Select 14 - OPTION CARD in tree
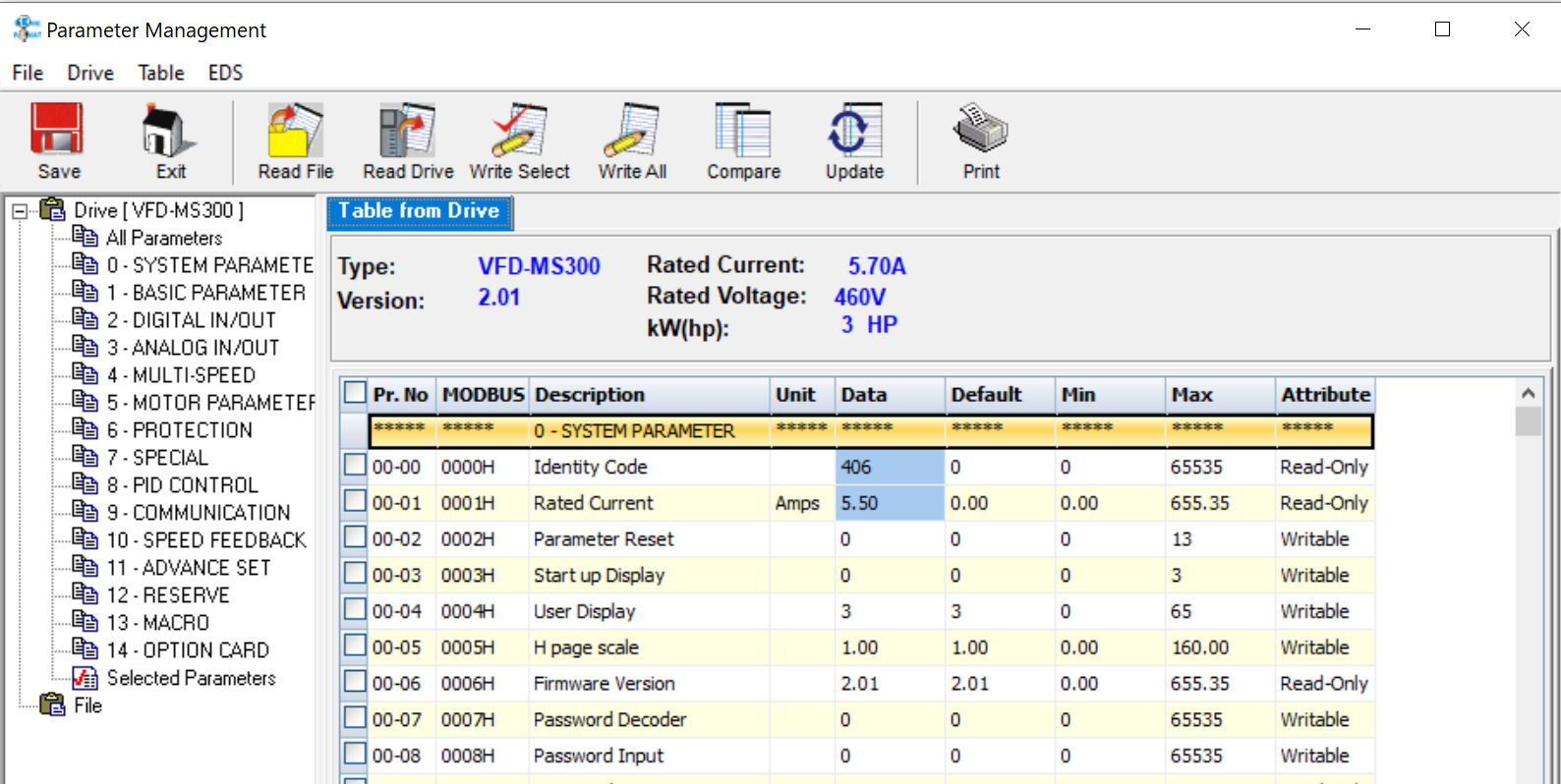The width and height of the screenshot is (1561, 784). click(188, 650)
